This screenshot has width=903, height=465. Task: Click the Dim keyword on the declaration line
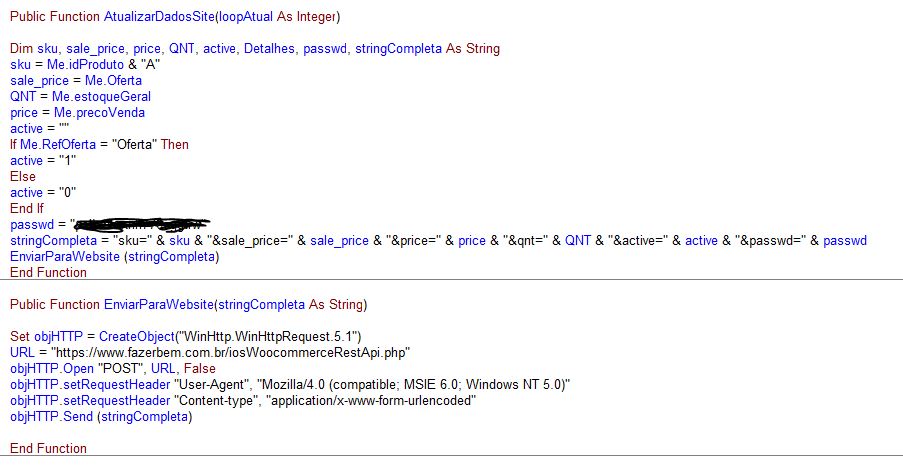pos(21,48)
